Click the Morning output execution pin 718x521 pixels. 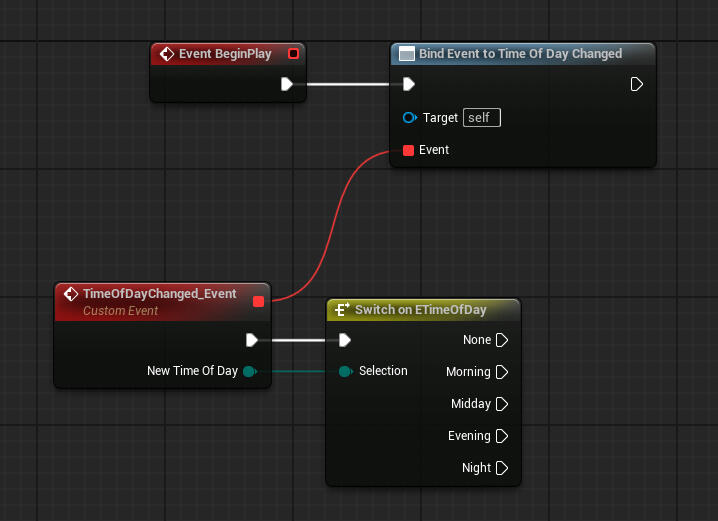tap(502, 372)
